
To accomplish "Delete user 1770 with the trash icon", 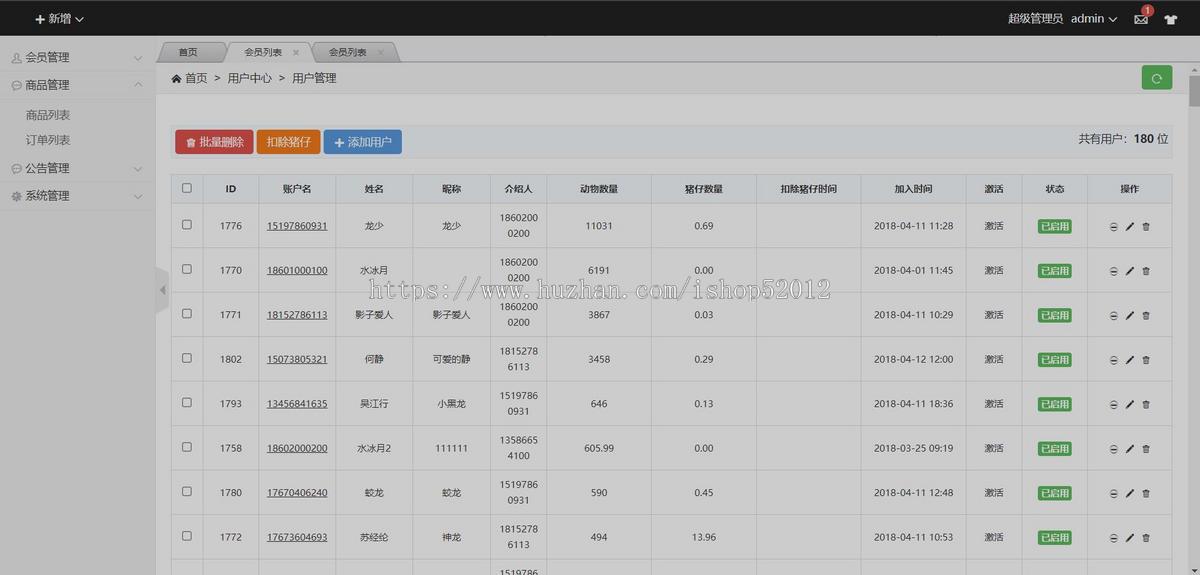I will 1146,271.
